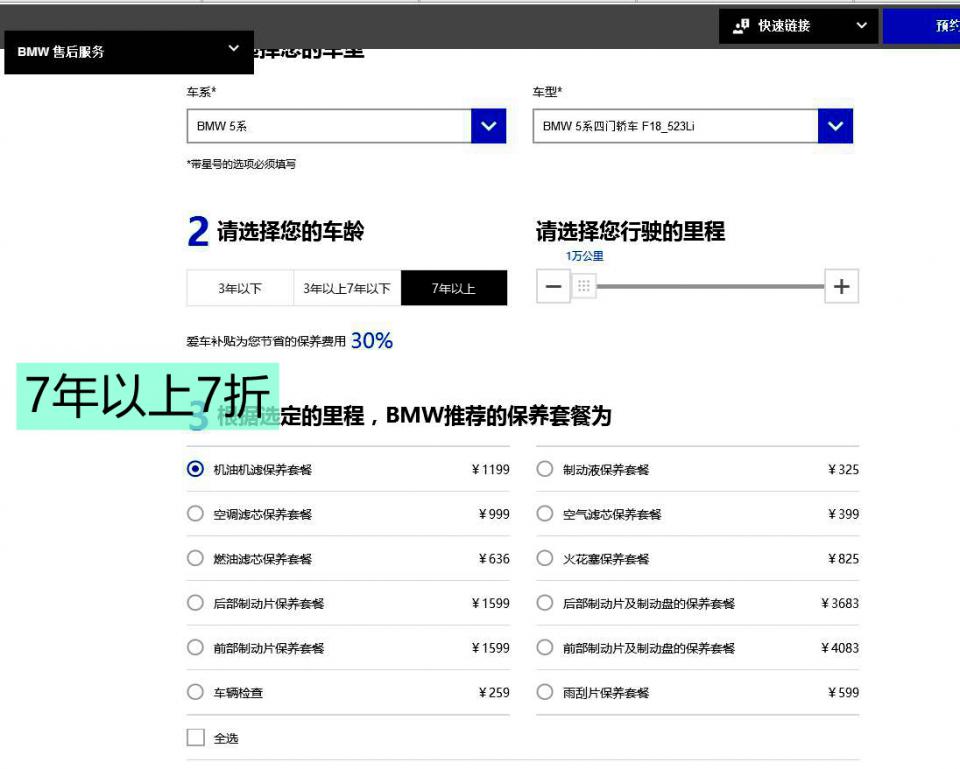Viewport: 960px width, 769px height.
Task: Click the ¥4083 price text
Action: pos(839,648)
